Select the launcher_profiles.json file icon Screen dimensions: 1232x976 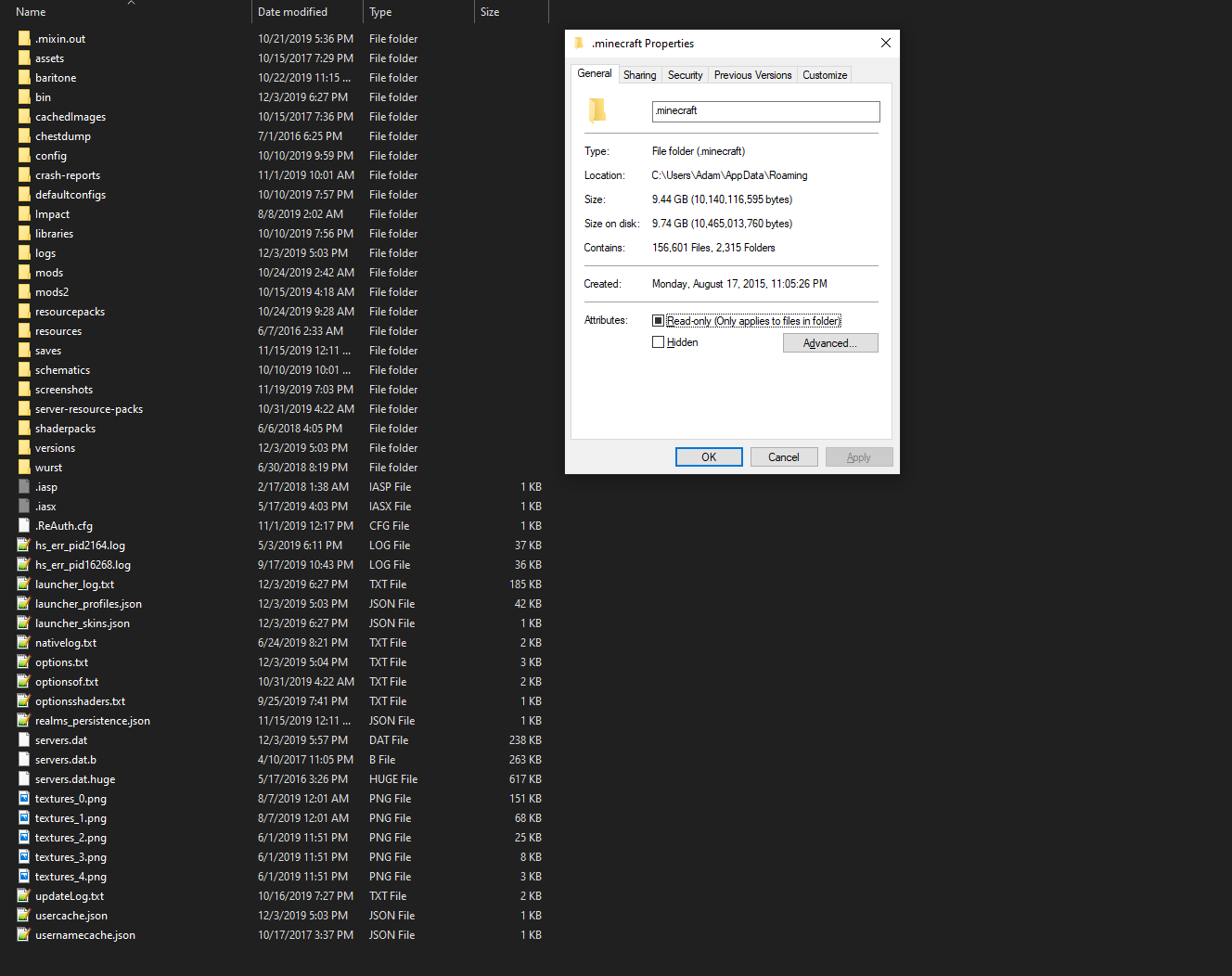(x=24, y=604)
